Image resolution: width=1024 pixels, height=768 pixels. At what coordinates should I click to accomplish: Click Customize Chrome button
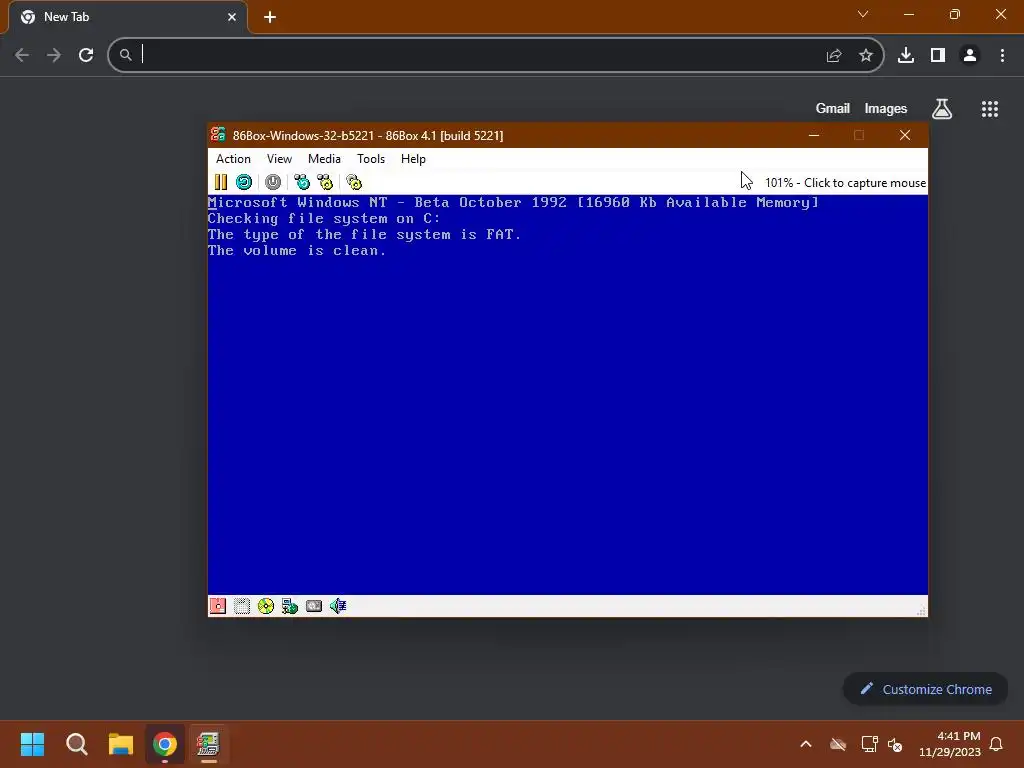coord(925,689)
